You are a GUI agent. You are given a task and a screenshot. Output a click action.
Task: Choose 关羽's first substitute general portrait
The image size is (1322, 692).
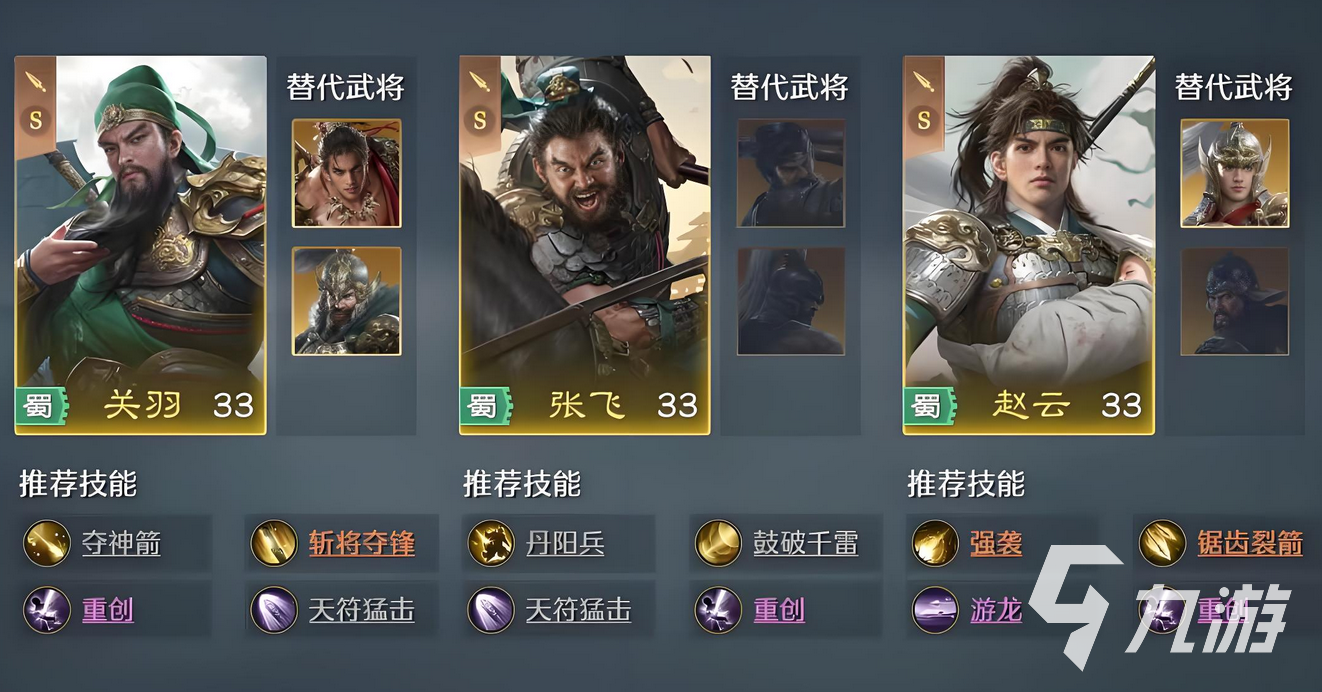(x=347, y=173)
